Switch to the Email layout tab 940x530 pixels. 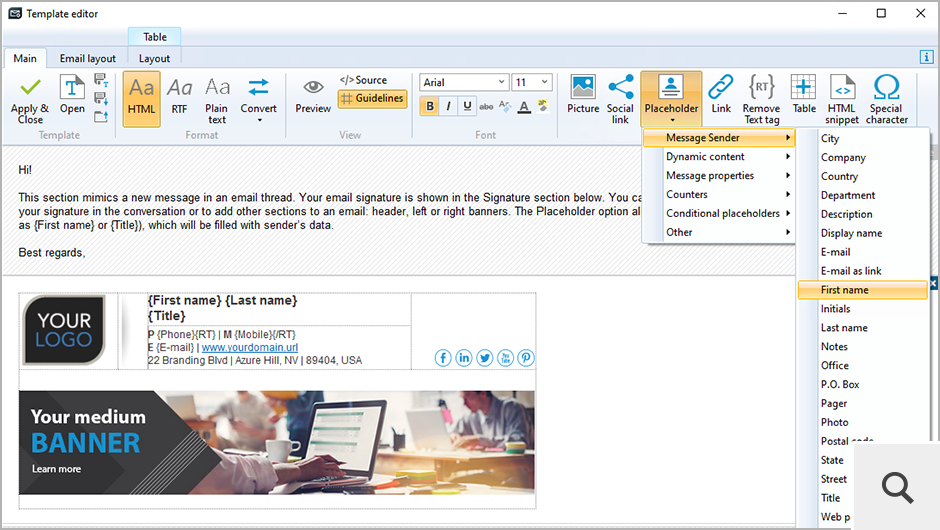(x=88, y=58)
